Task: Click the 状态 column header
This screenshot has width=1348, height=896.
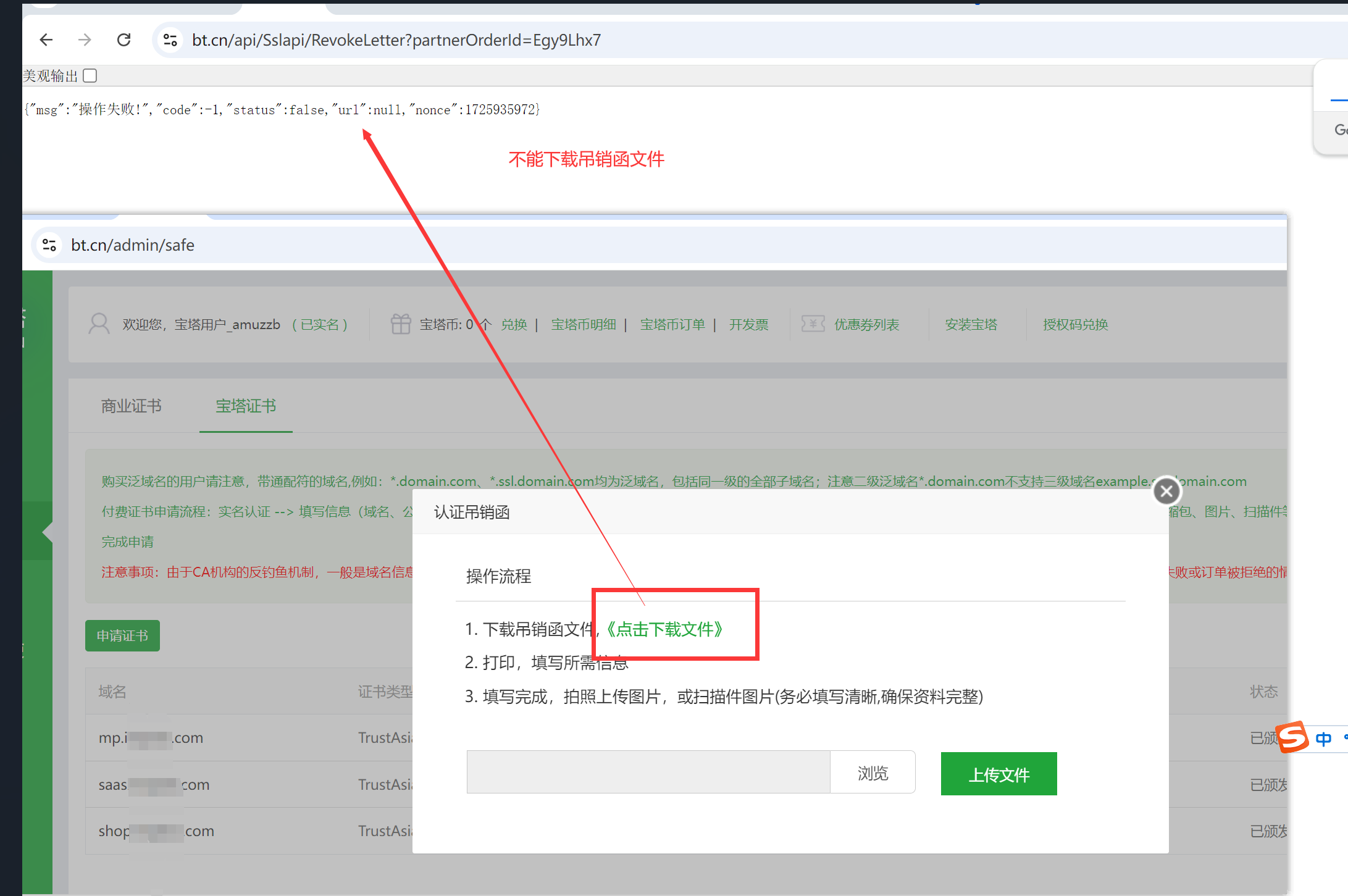Action: [x=1264, y=691]
